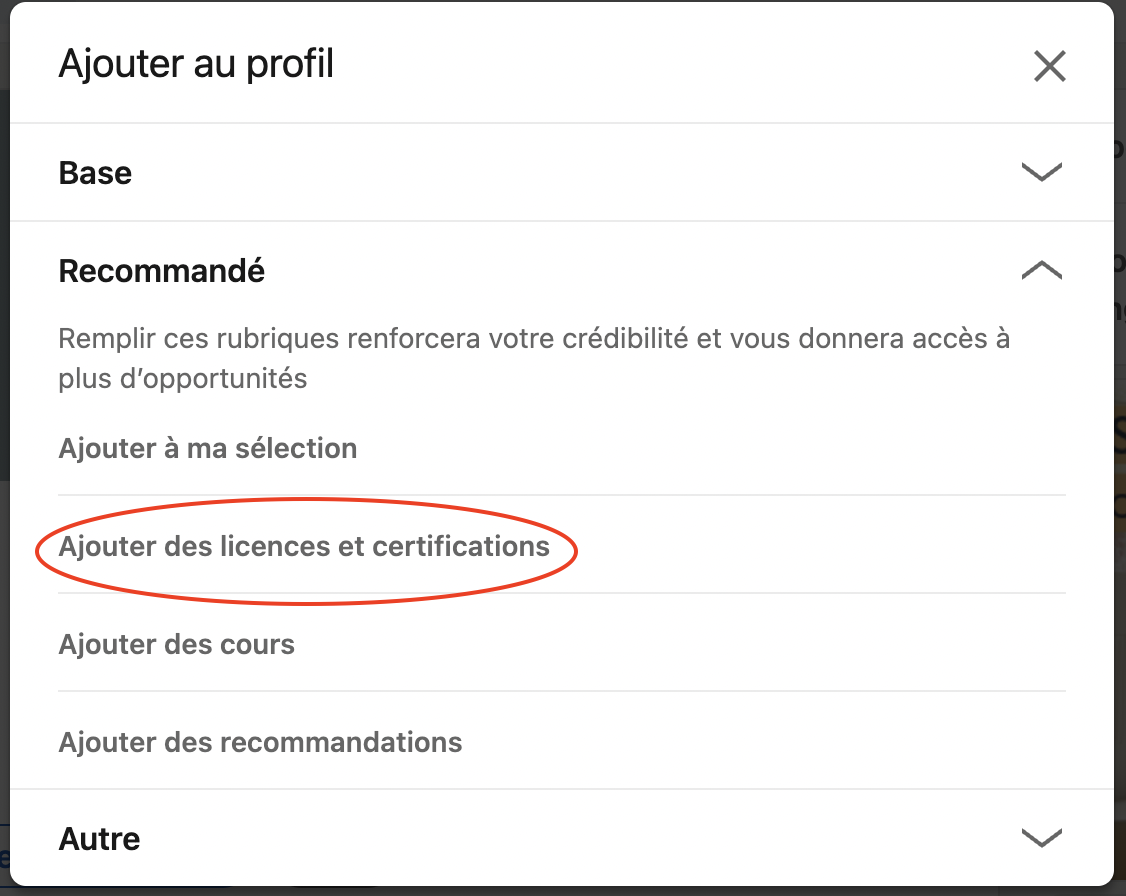The image size is (1126, 896).
Task: Click blank space in Ajouter à ma sélection row
Action: click(700, 448)
